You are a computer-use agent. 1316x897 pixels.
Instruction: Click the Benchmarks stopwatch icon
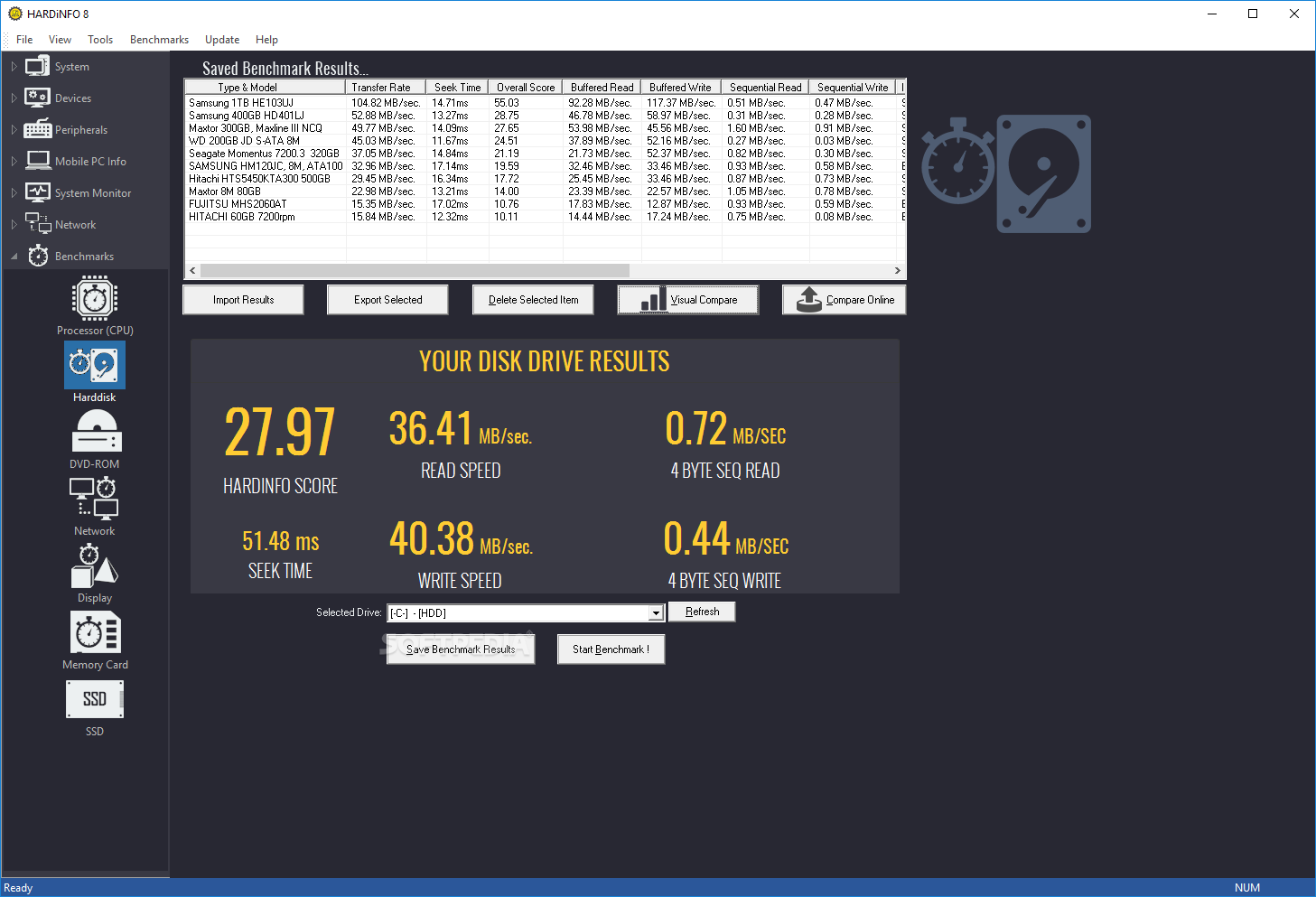pyautogui.click(x=38, y=256)
